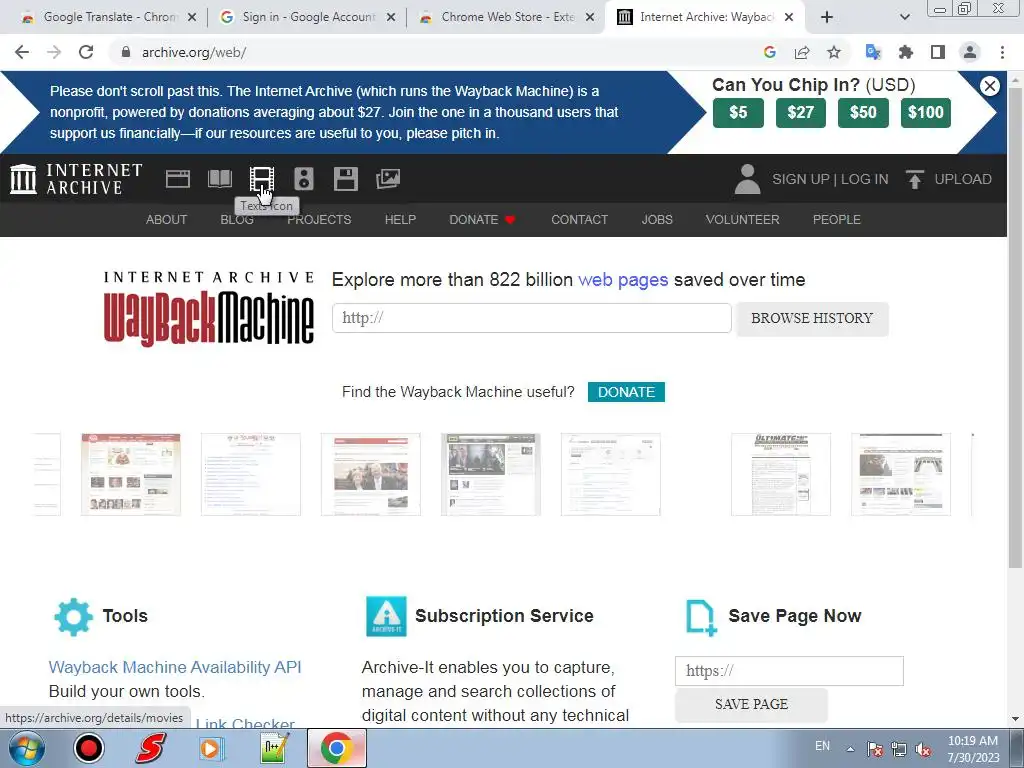The height and width of the screenshot is (768, 1024).
Task: Donate $27 button
Action: pyautogui.click(x=801, y=112)
